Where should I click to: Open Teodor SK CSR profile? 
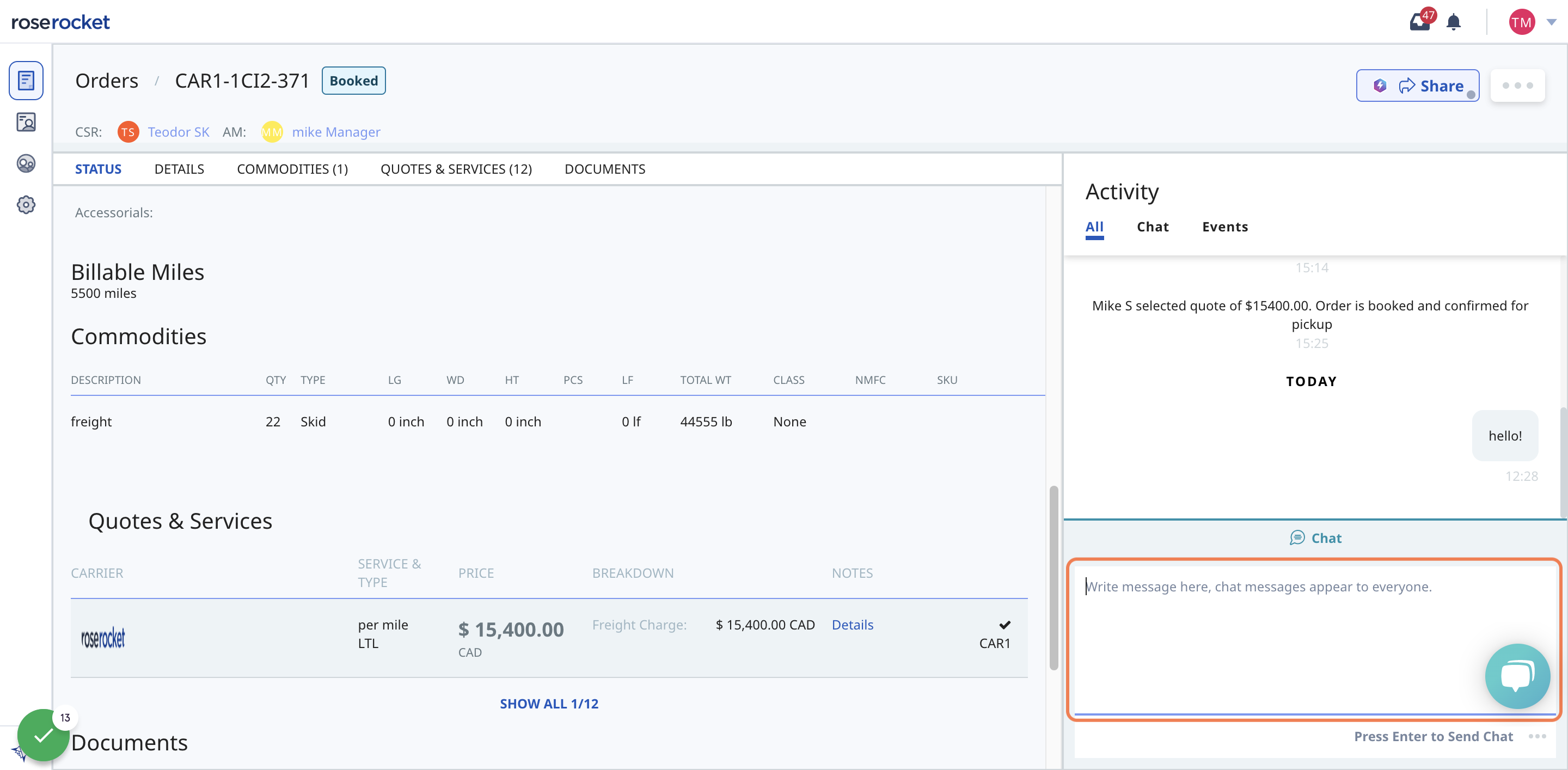[179, 132]
